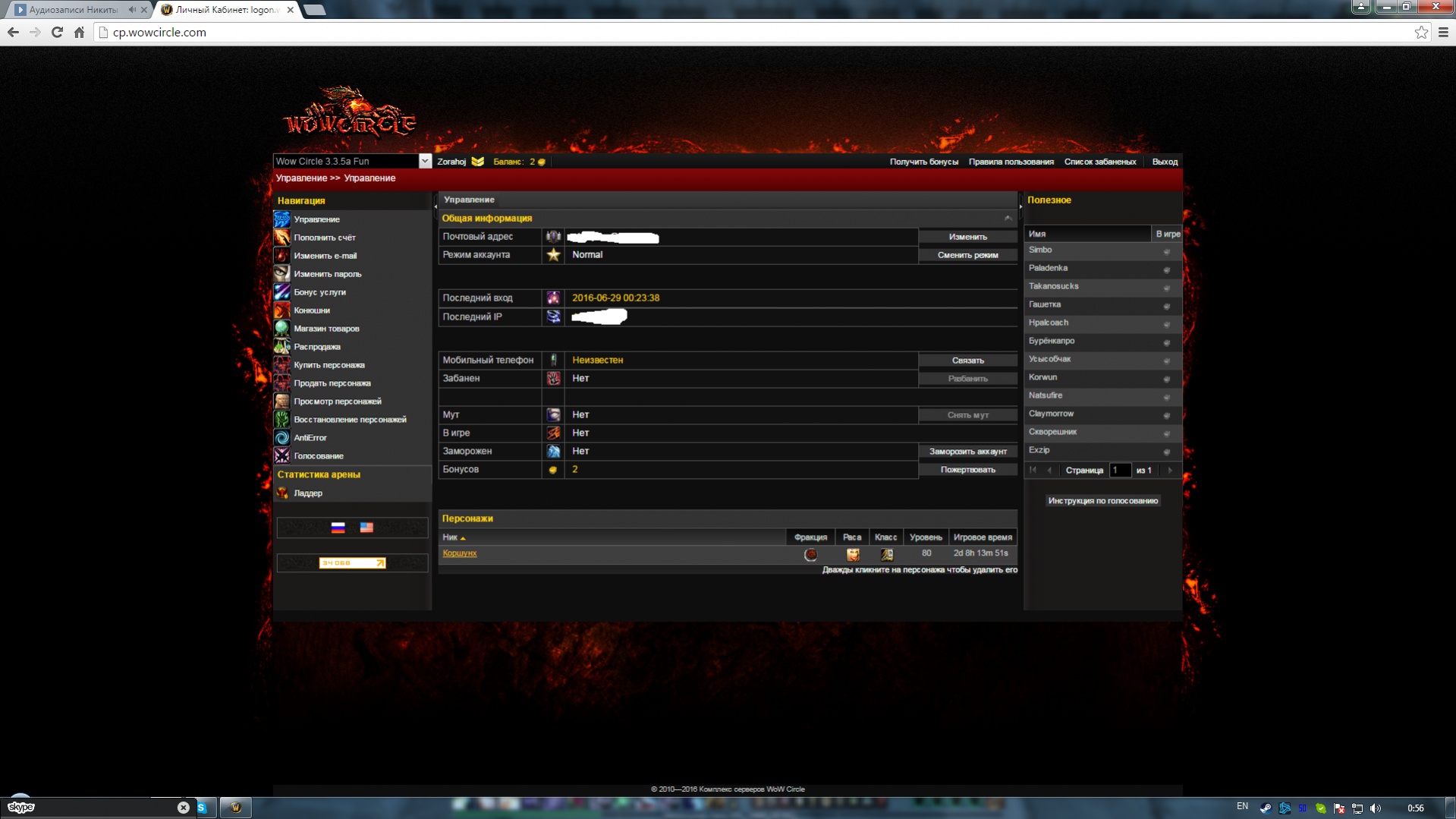The image size is (1456, 819).
Task: Open the Получить бонусы menu item
Action: click(x=923, y=162)
